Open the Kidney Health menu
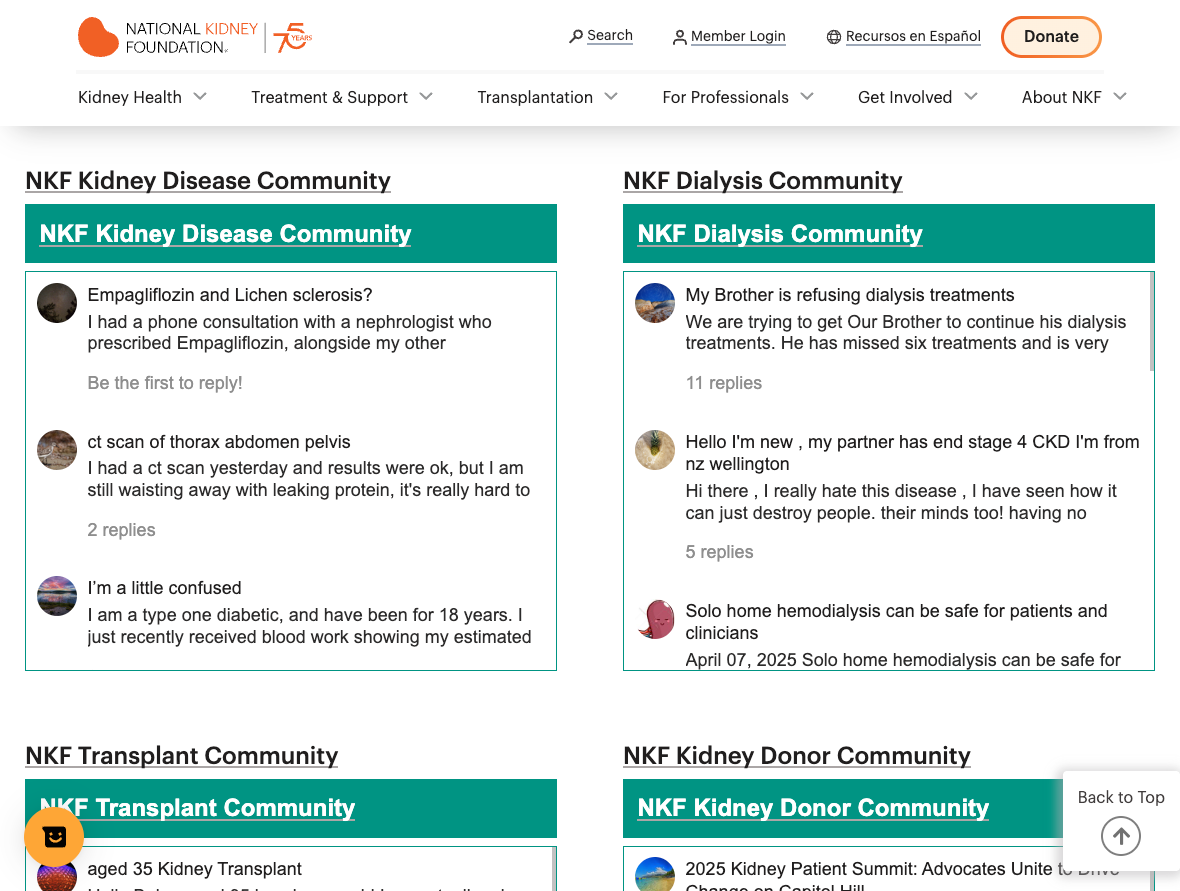Screen dimensions: 1180x891 [130, 97]
